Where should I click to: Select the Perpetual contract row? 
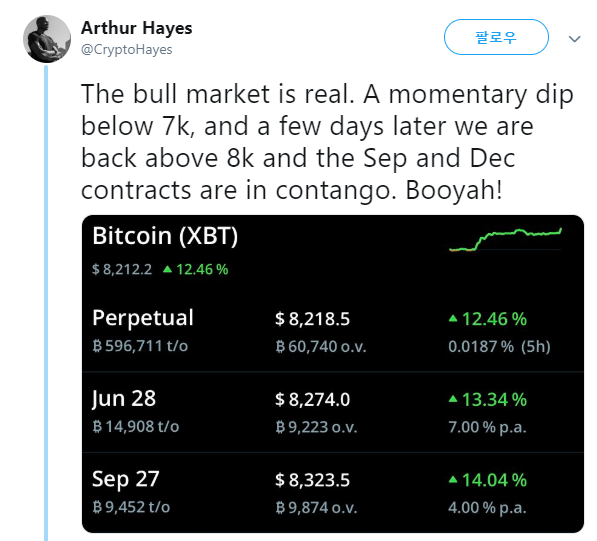(332, 331)
